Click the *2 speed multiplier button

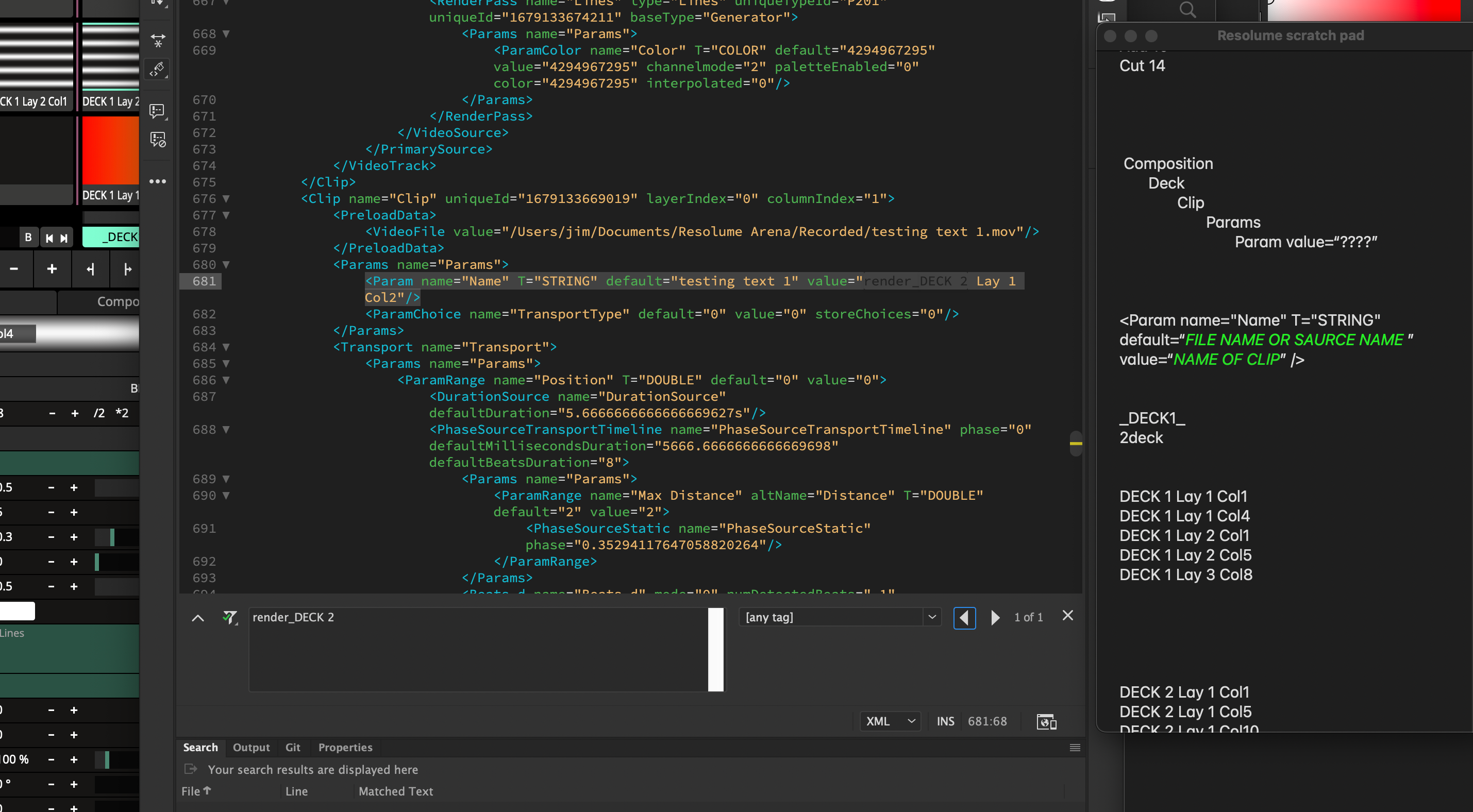[122, 413]
